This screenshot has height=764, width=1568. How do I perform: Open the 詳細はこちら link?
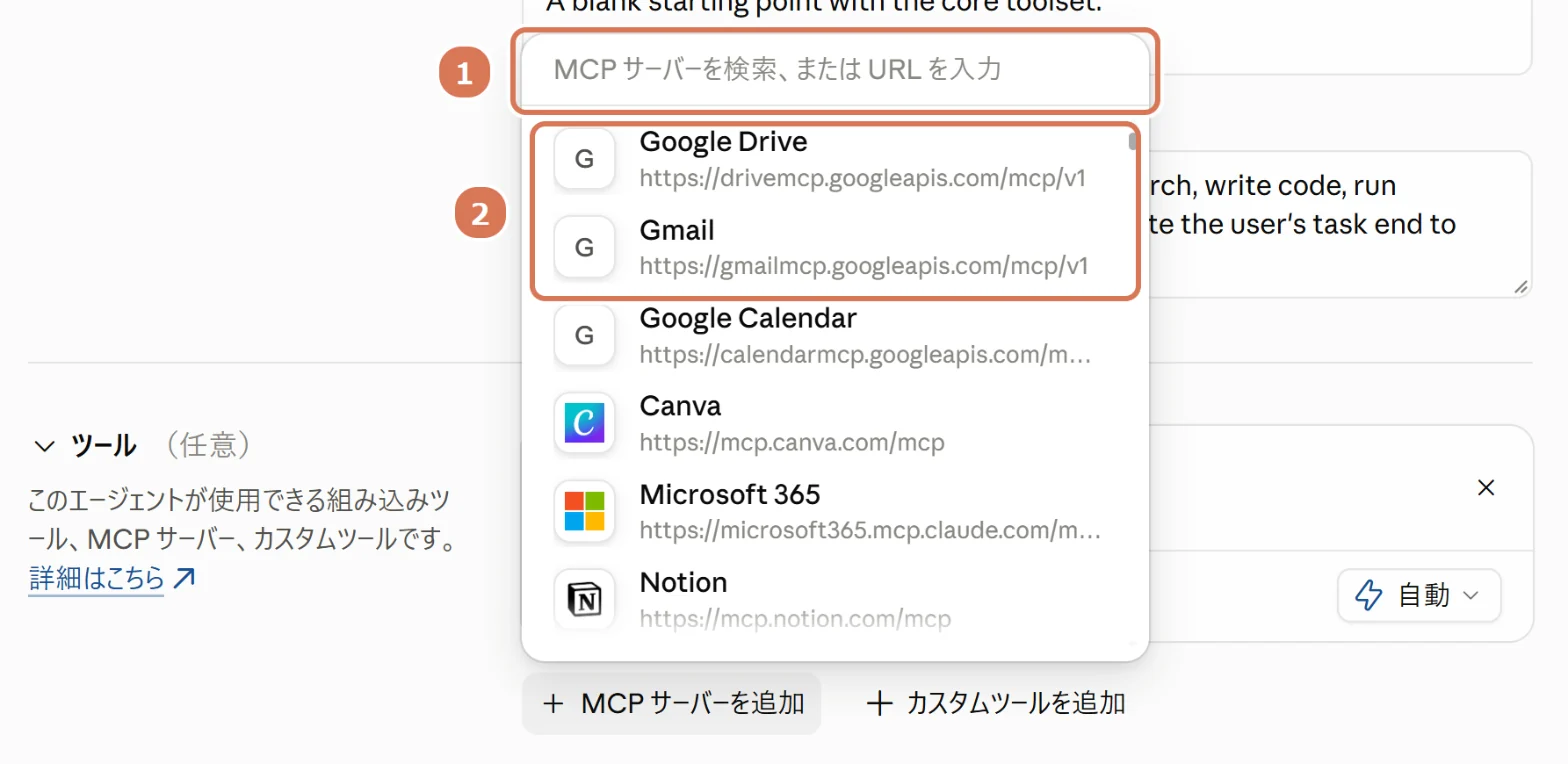point(96,578)
